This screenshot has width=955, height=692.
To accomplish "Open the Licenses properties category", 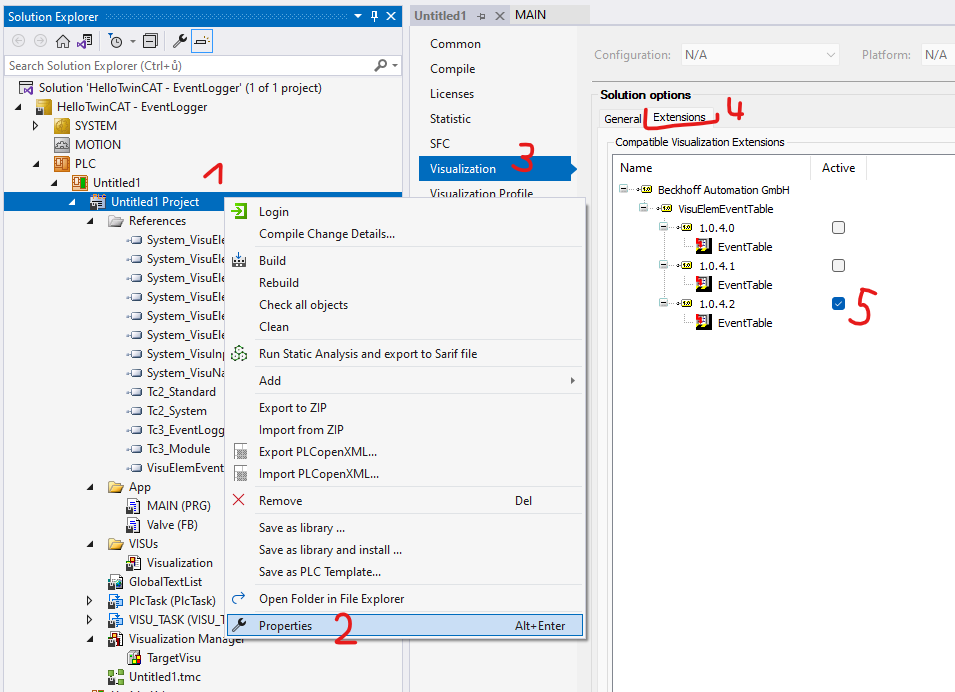I will (451, 94).
